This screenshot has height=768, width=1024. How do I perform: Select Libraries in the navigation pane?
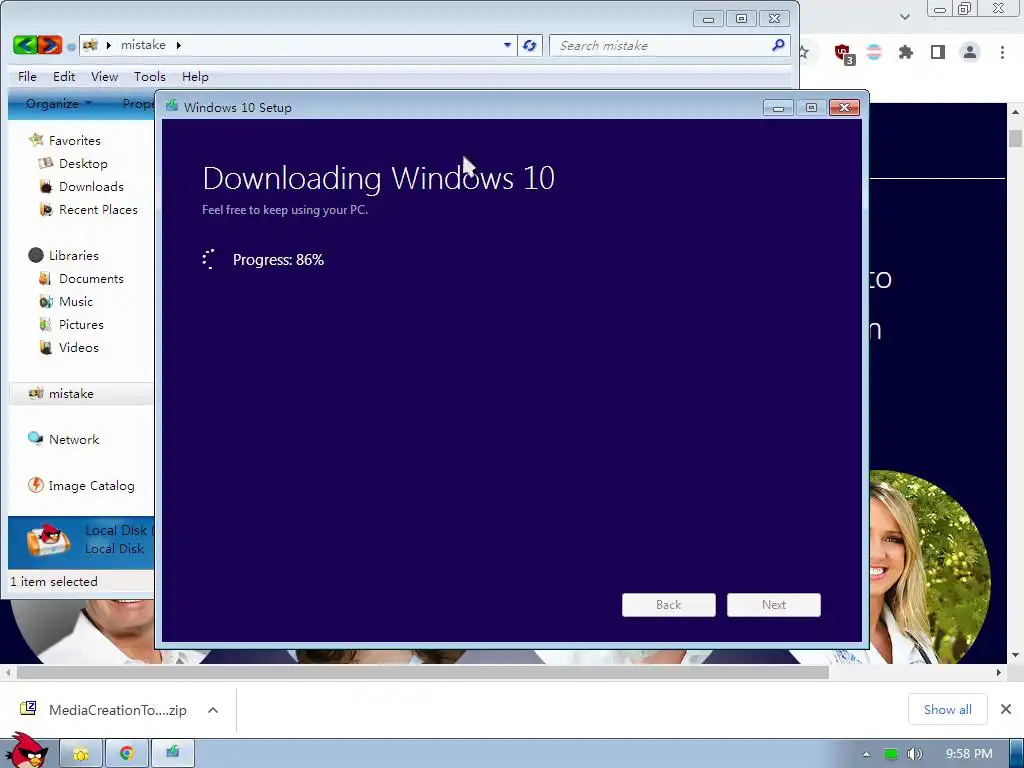point(74,255)
